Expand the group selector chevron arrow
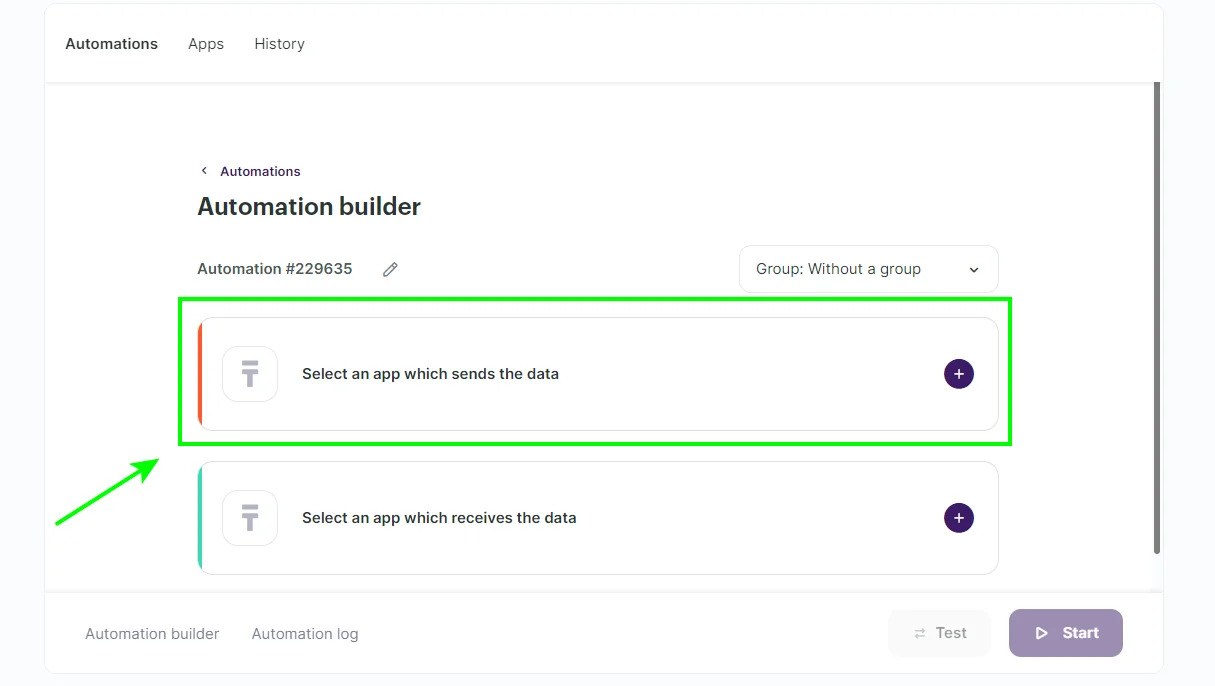The height and width of the screenshot is (686, 1215). coord(975,270)
